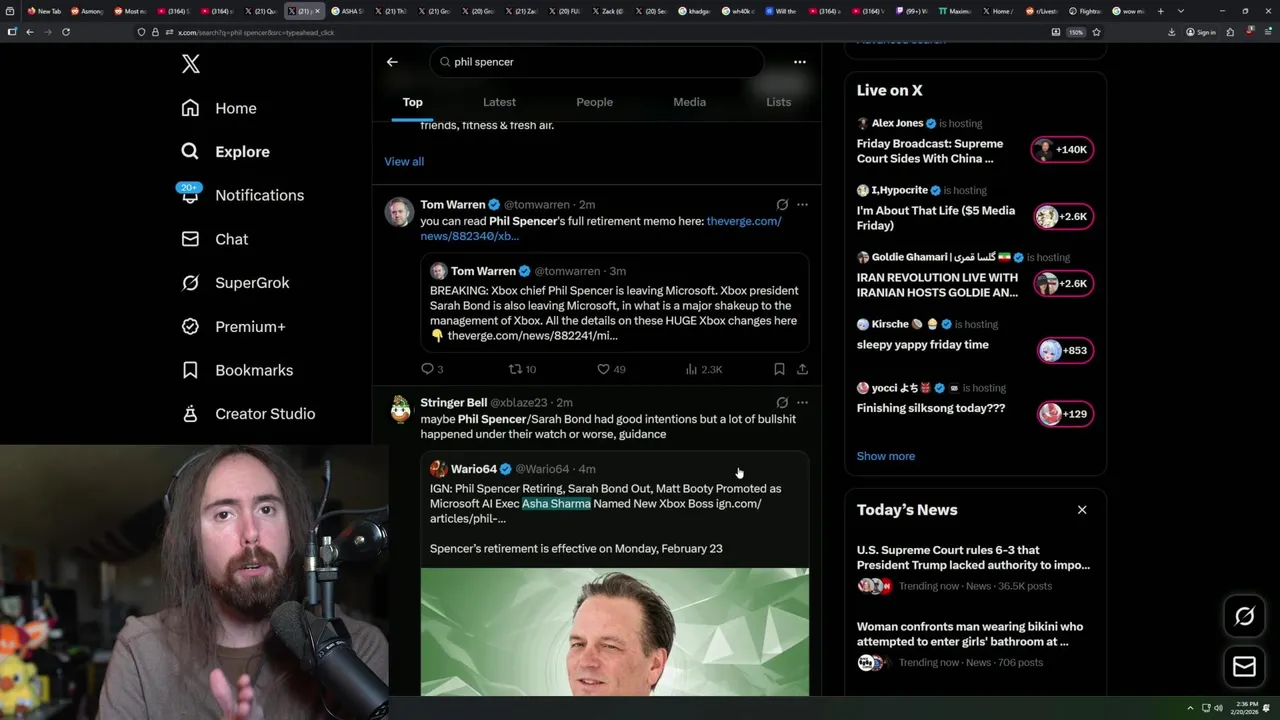Show hidden system tray icons

[1190, 708]
